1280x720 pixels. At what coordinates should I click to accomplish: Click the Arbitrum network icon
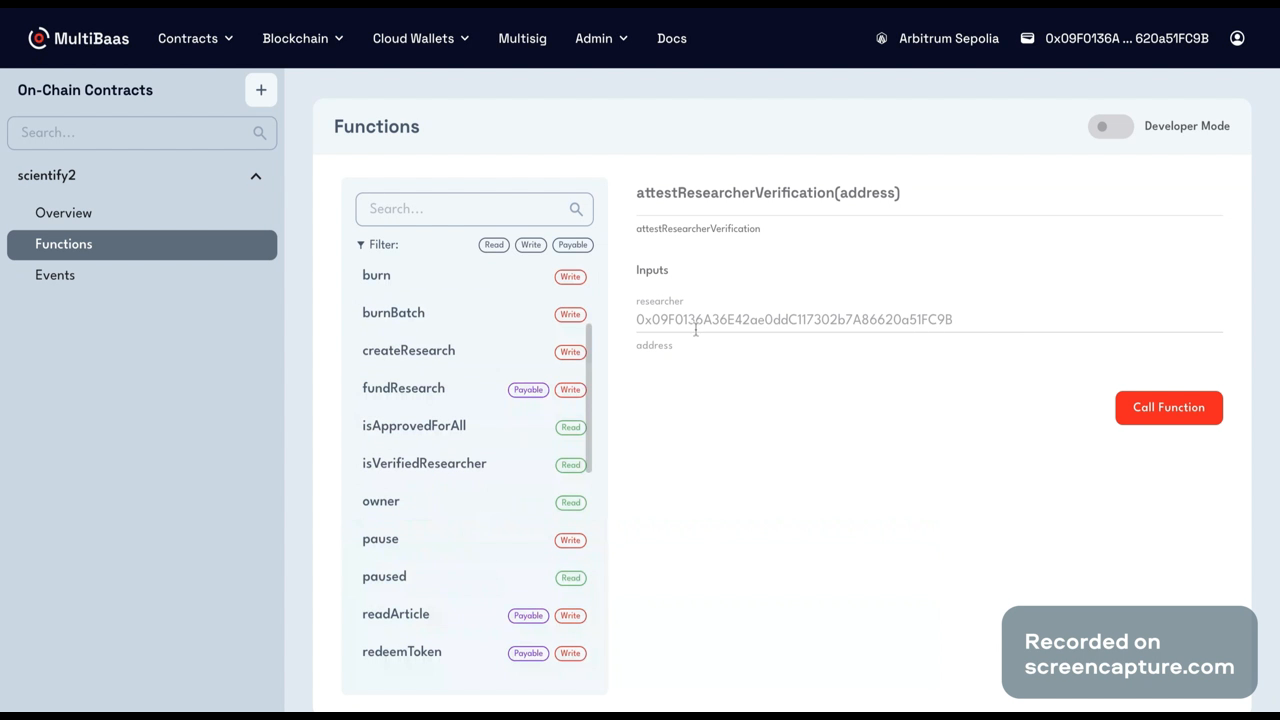882,38
